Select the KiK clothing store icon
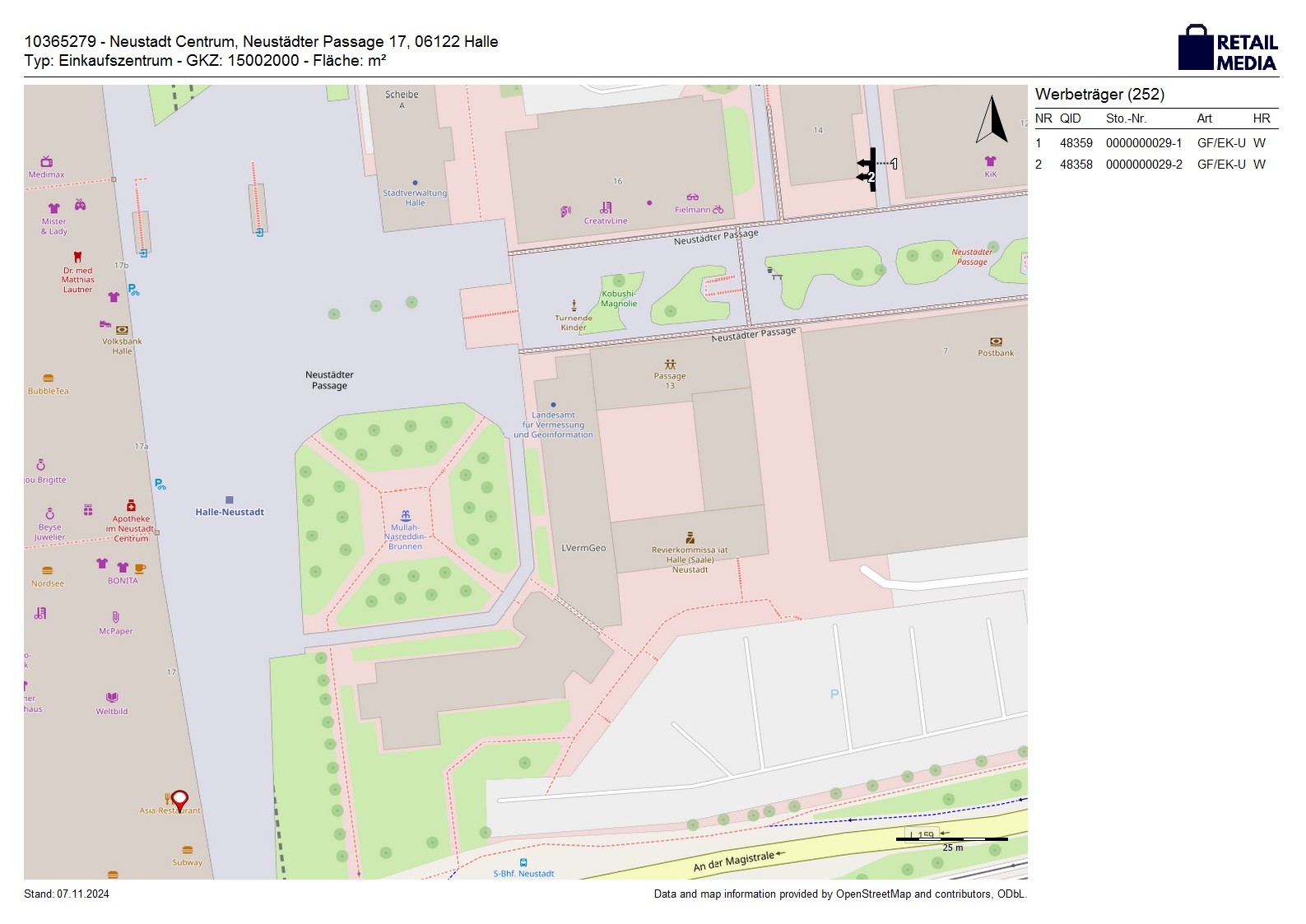1306x924 pixels. point(990,161)
